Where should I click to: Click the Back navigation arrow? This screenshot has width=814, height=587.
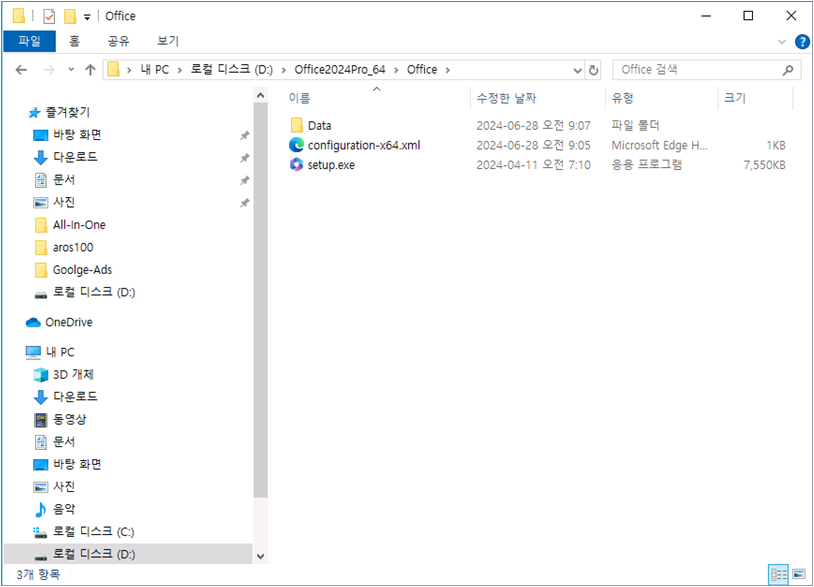point(21,70)
